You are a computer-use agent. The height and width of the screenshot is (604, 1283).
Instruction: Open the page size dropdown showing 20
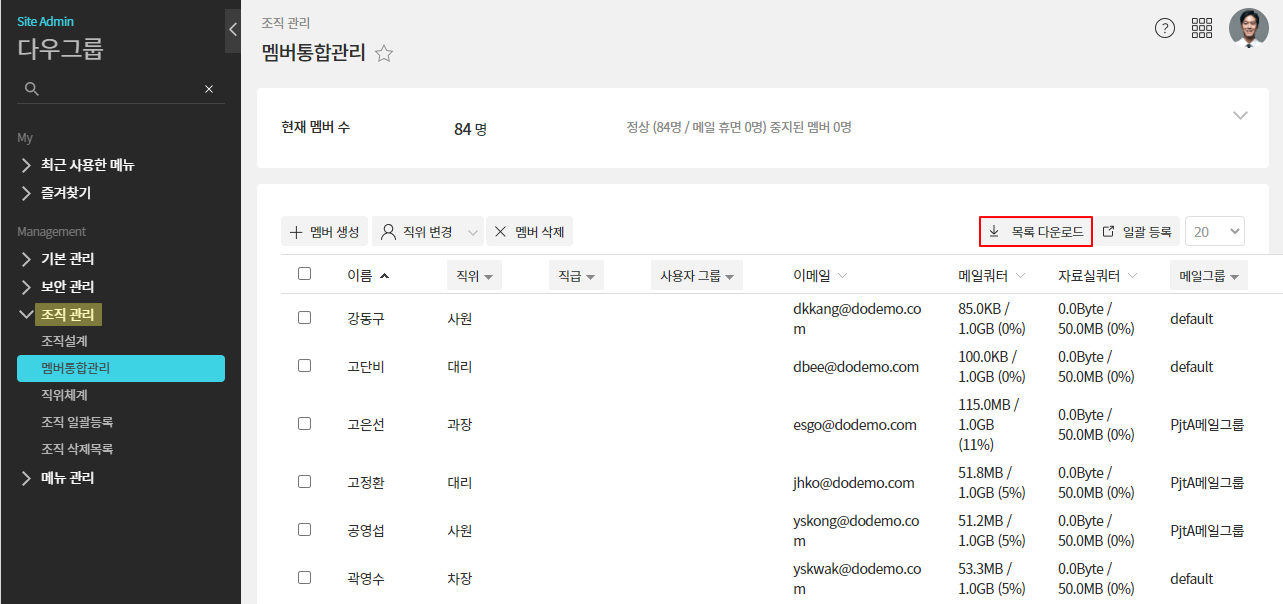pos(1215,232)
